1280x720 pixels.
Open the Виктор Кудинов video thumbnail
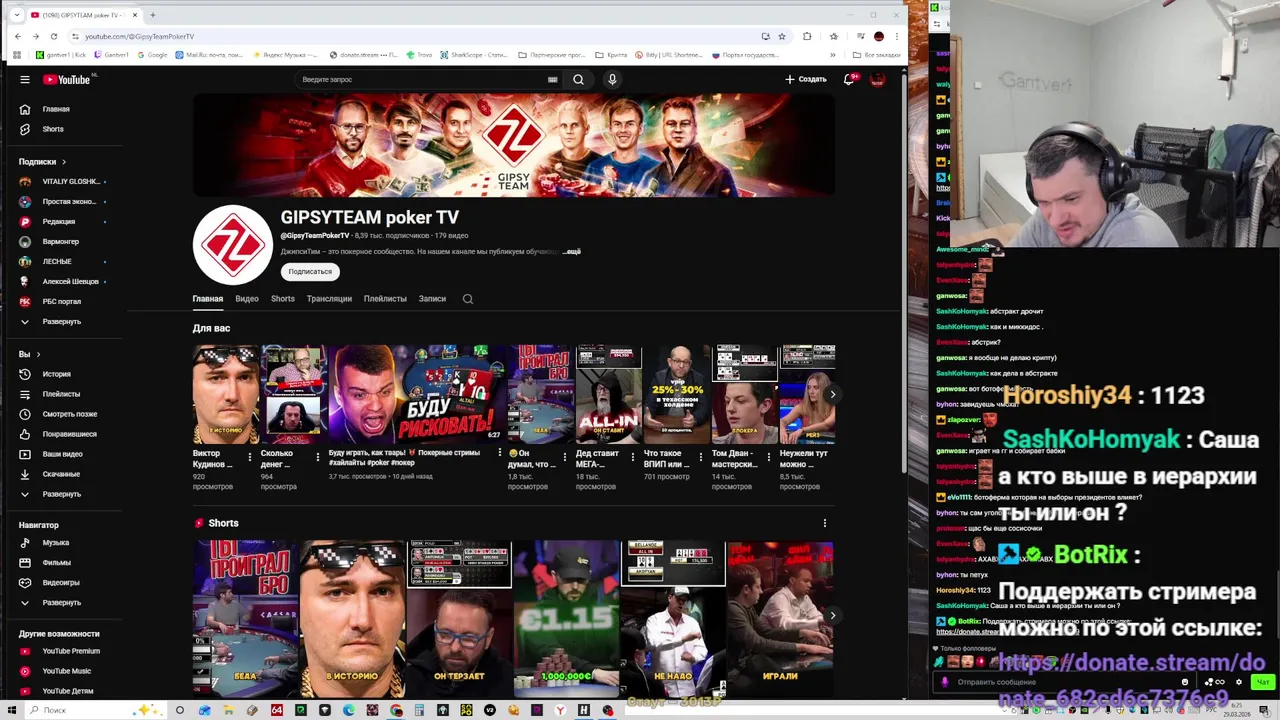(225, 394)
